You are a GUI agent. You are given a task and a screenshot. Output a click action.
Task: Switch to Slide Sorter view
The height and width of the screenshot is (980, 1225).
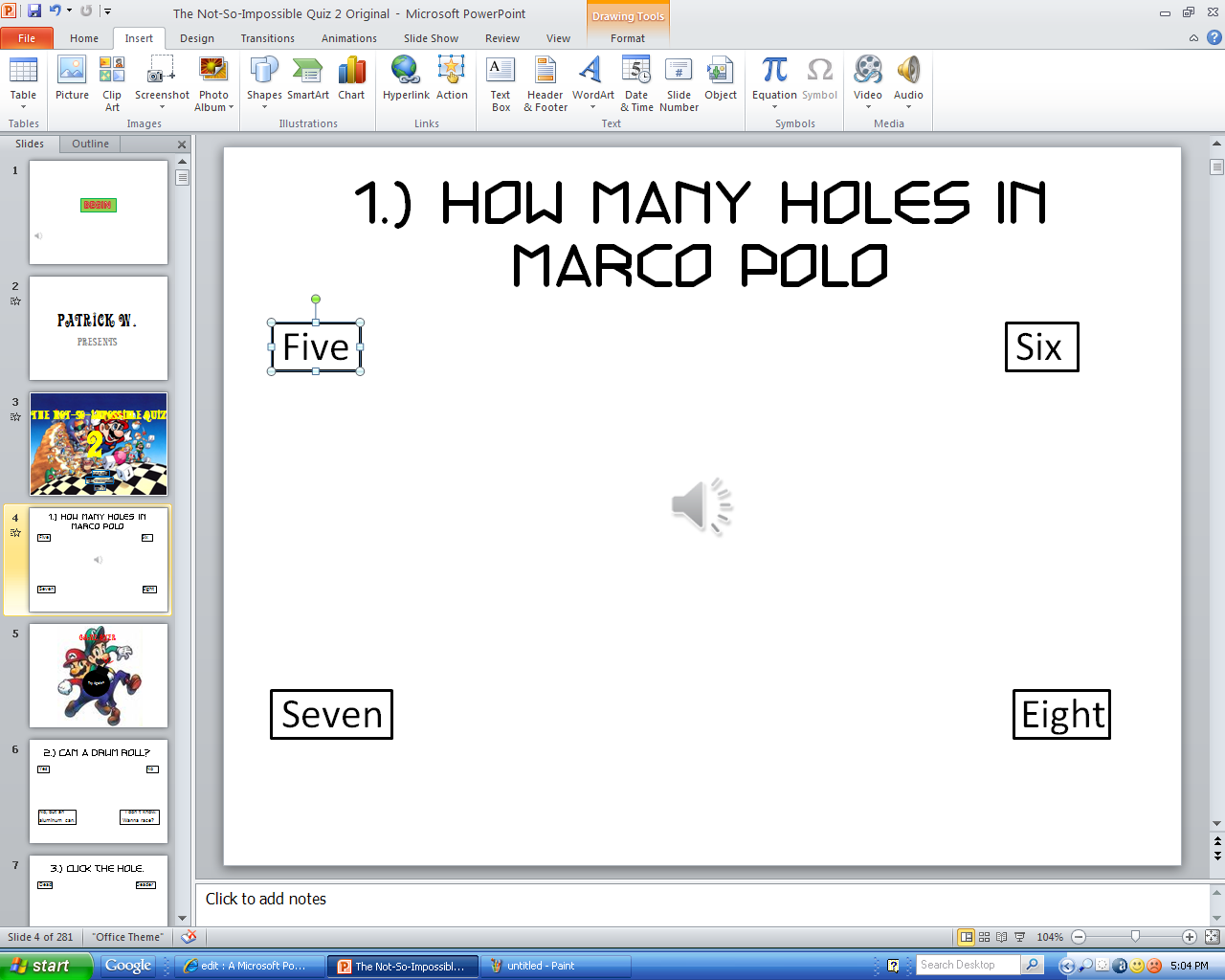point(984,937)
